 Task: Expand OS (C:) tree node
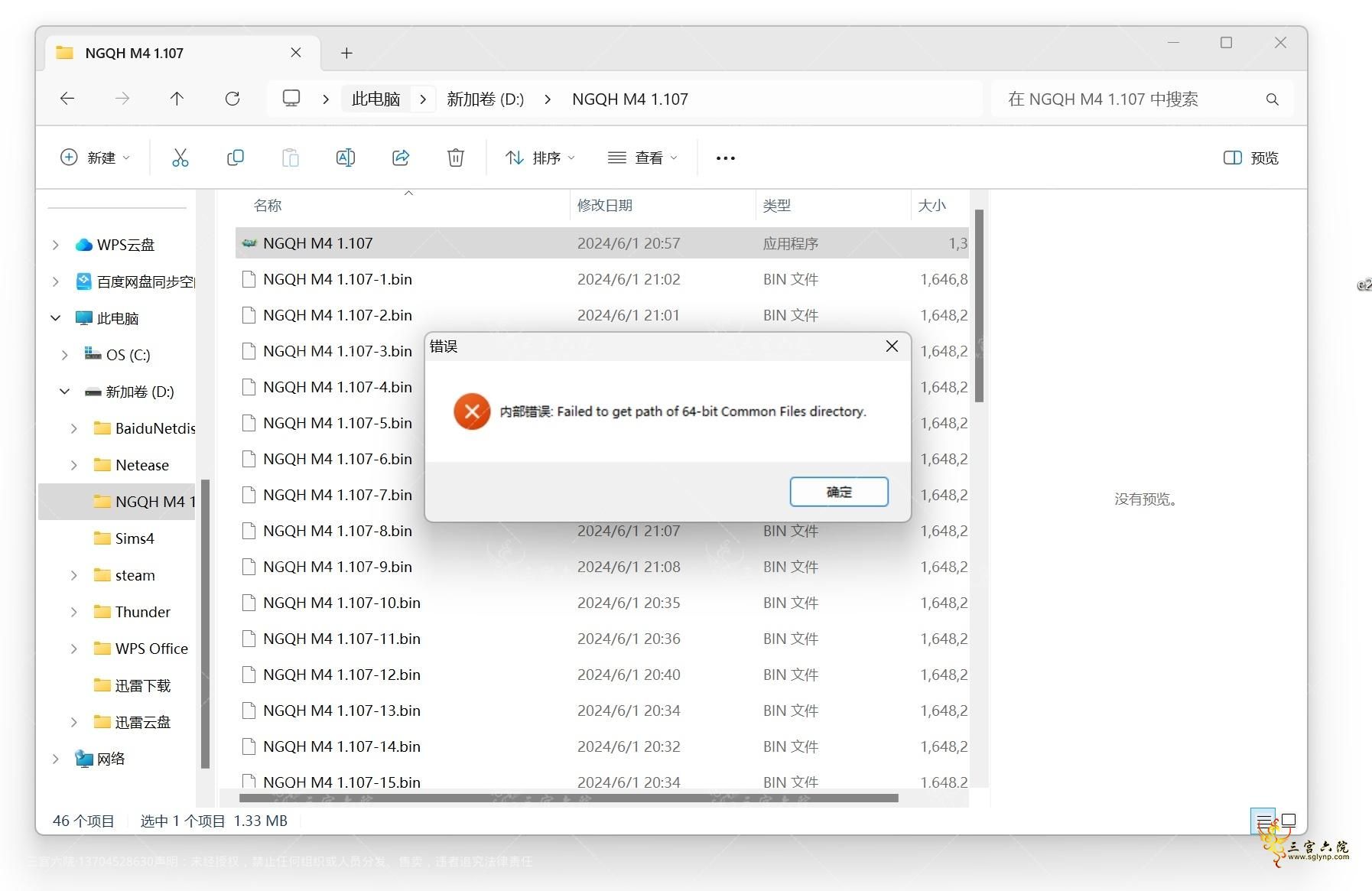[65, 355]
